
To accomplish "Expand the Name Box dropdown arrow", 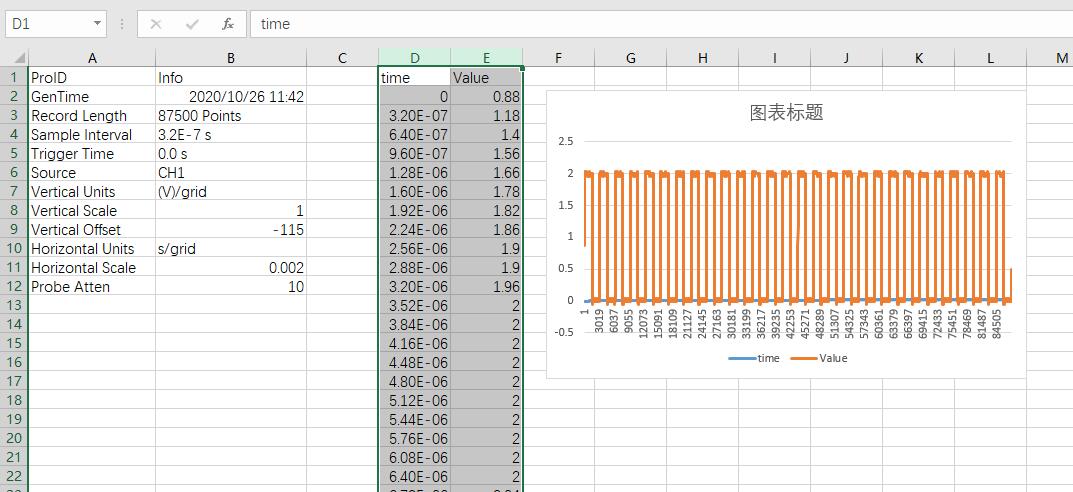I will [97, 24].
